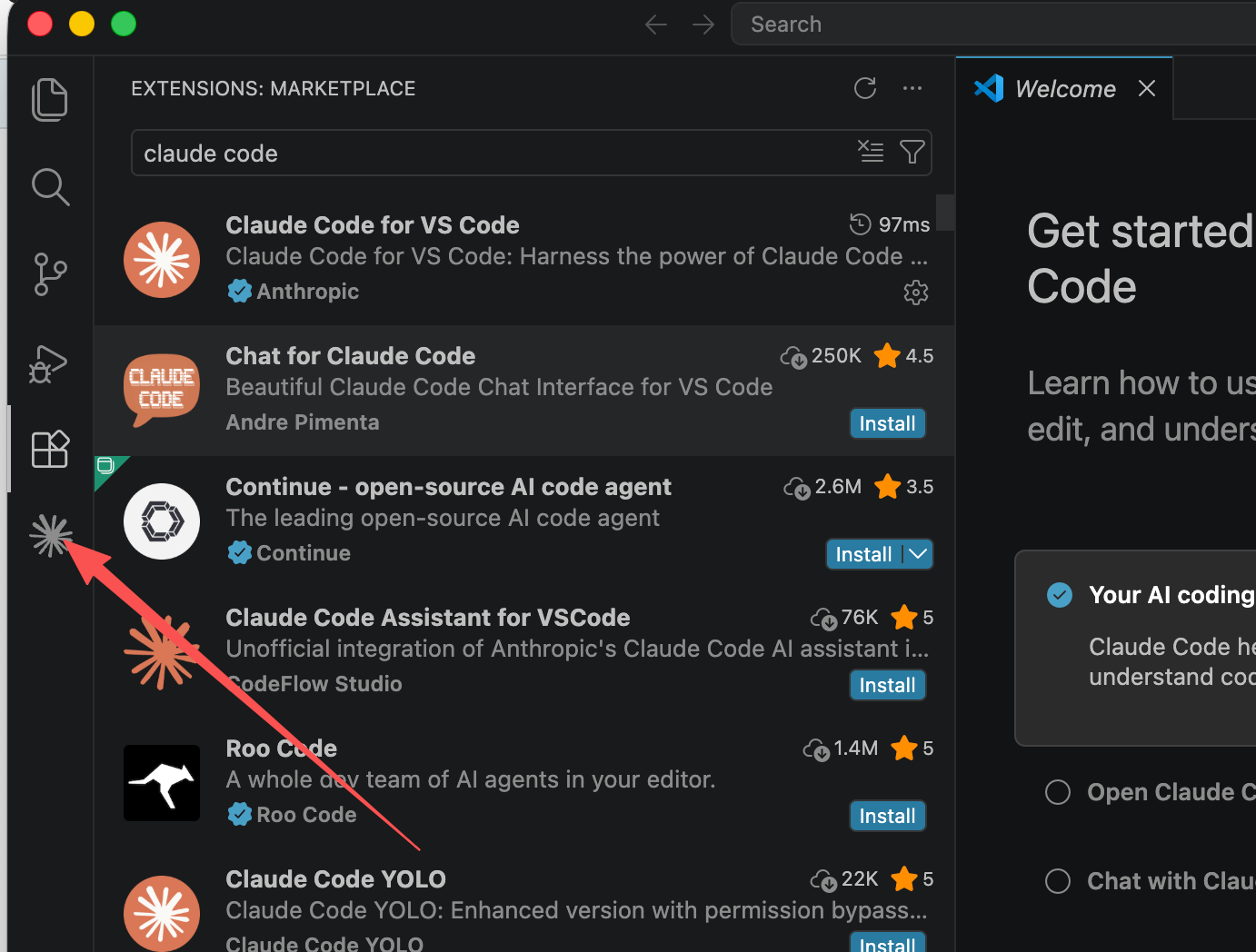Click the Continue extension logo

tap(162, 521)
